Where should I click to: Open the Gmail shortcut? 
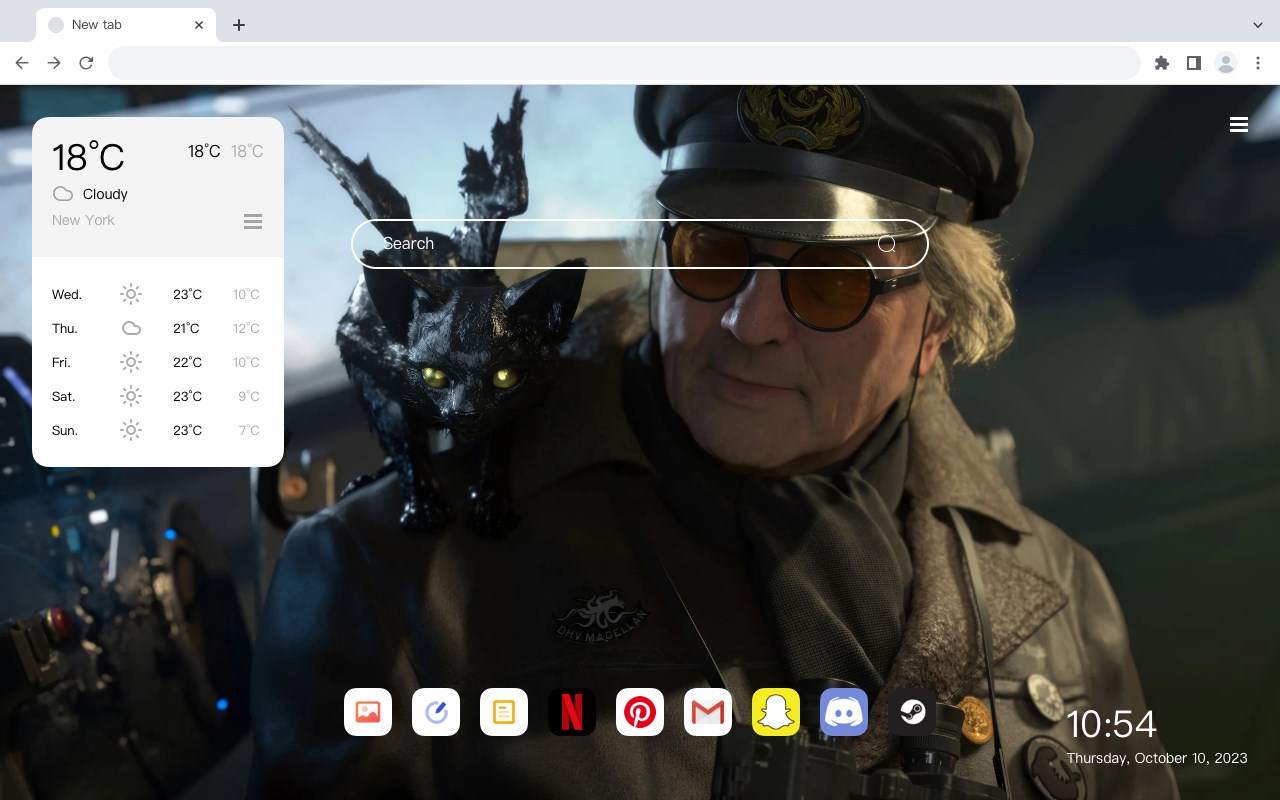[708, 712]
